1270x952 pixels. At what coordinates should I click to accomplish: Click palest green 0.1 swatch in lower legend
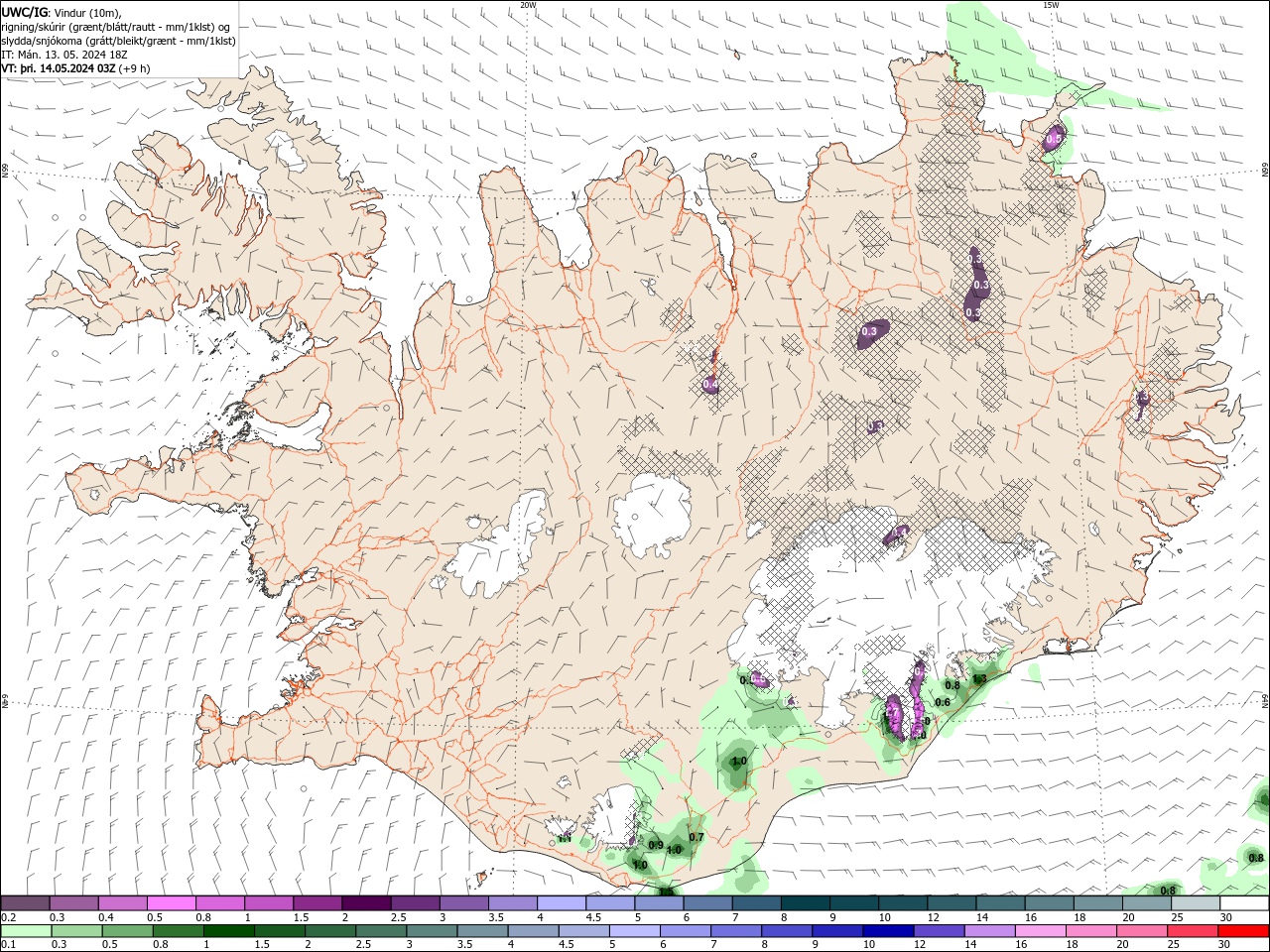[26, 931]
